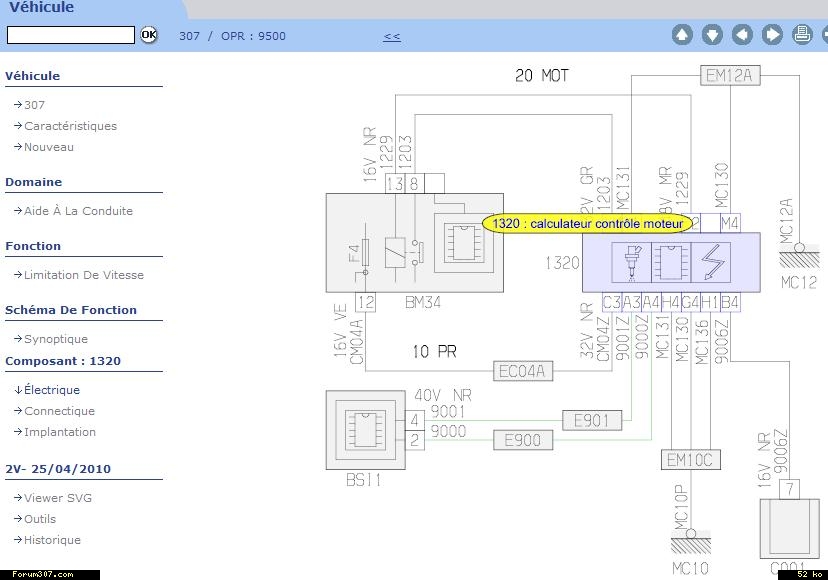828x580 pixels.
Task: Click the '10 PR' harness label
Action: point(434,351)
